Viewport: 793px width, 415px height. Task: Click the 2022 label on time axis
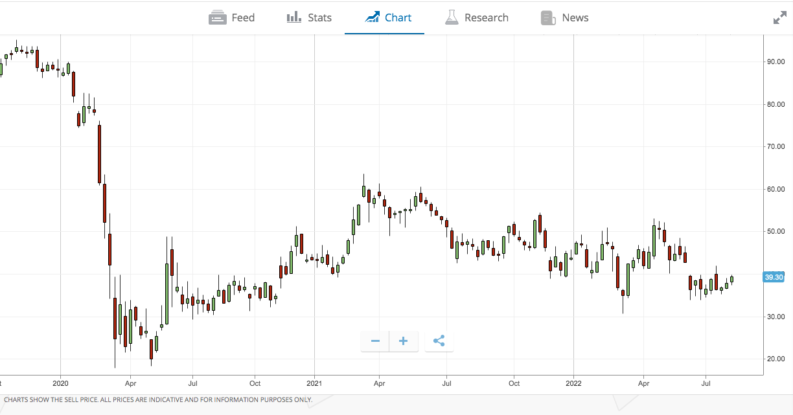coord(573,382)
